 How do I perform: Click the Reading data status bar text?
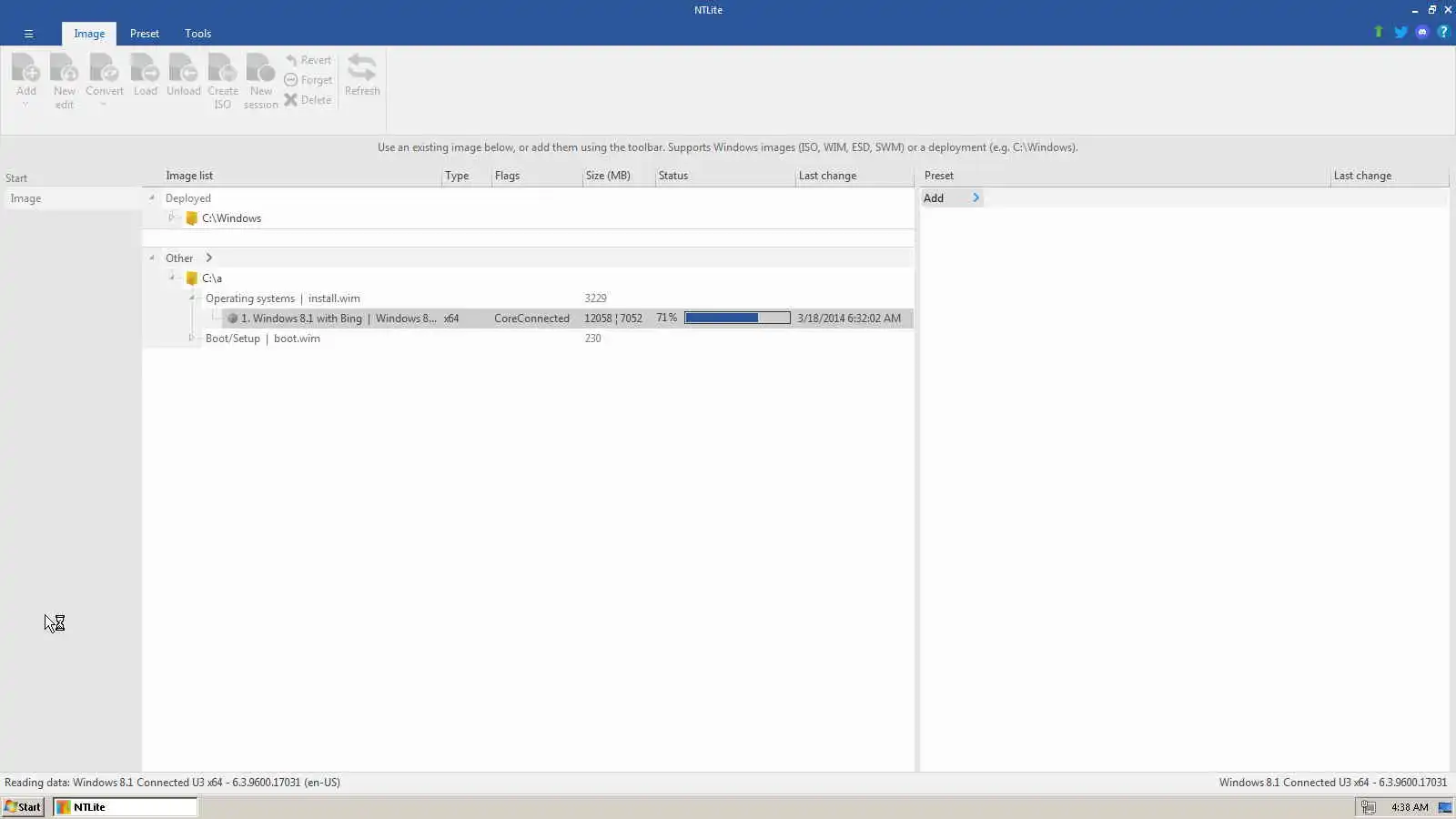pos(172,783)
